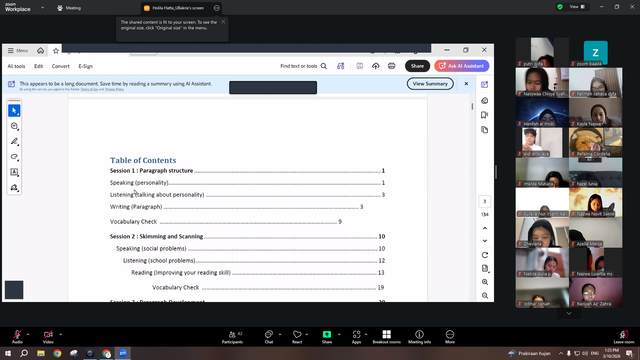Expand the Zoom Workplace dropdown chevron
This screenshot has width=640, height=360.
point(42,7)
